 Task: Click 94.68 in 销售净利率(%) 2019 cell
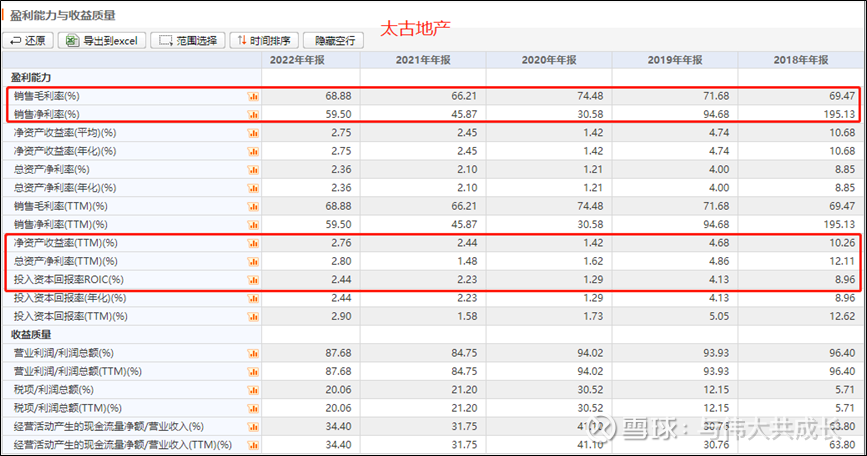coord(716,114)
